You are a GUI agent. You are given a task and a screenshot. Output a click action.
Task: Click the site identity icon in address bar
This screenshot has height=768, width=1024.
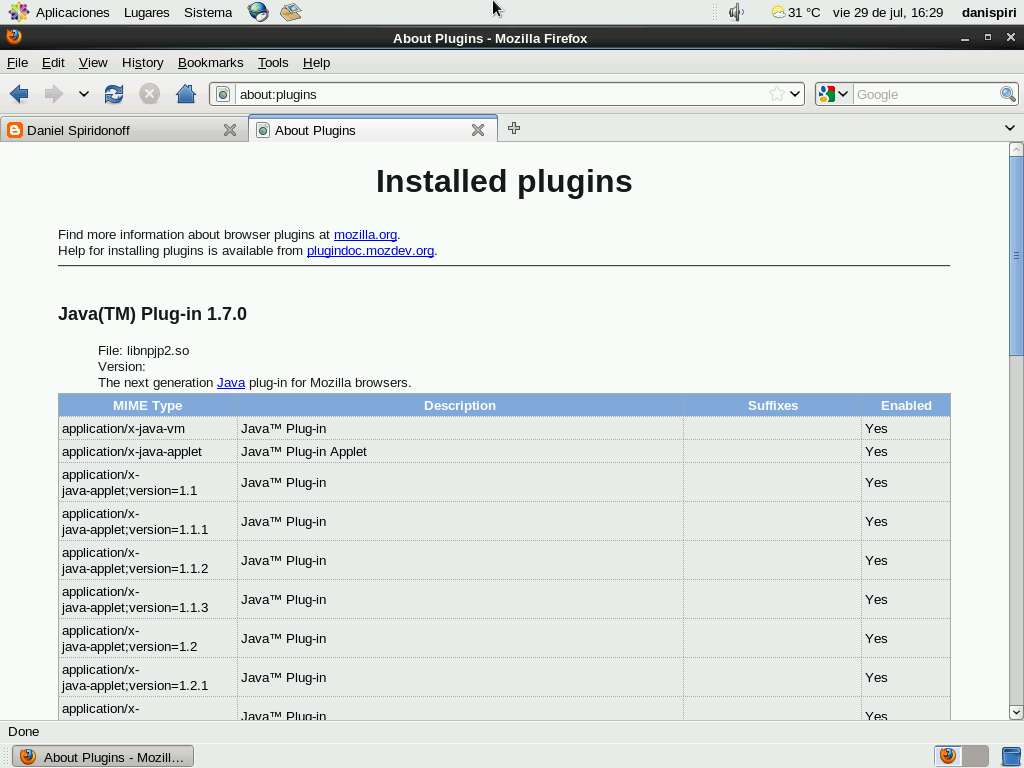[221, 93]
